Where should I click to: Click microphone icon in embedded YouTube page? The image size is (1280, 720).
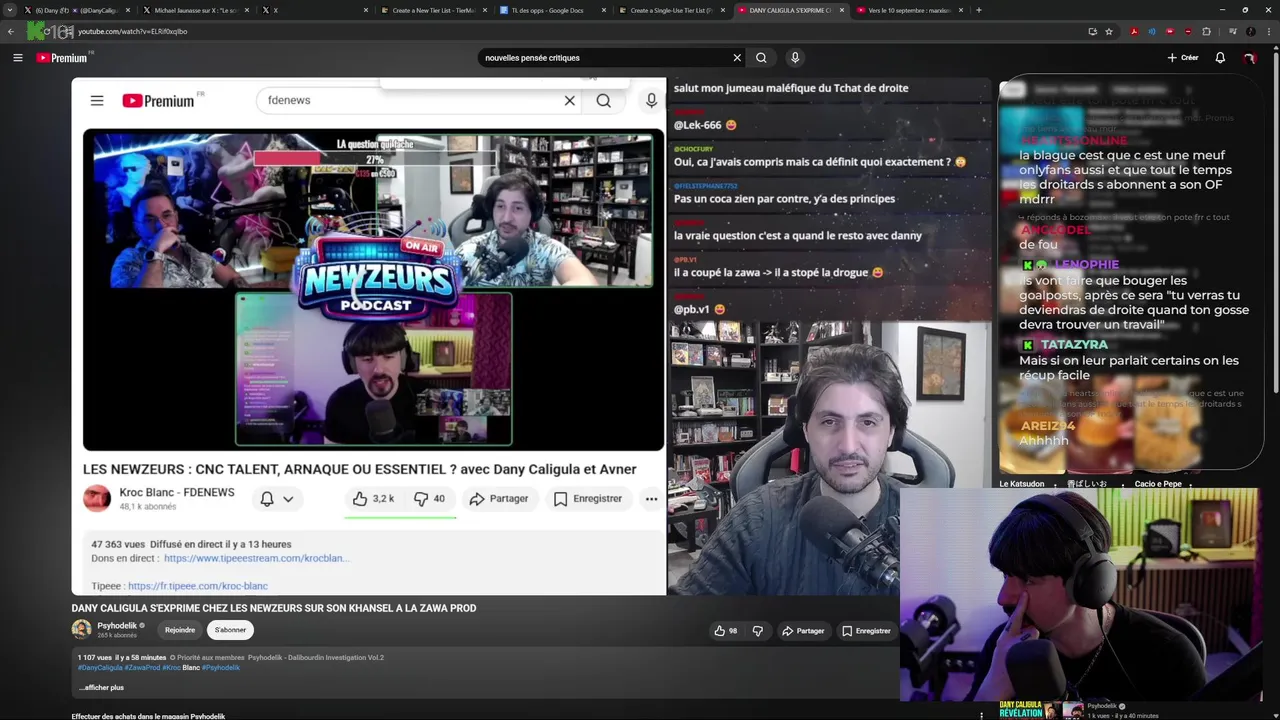click(651, 100)
